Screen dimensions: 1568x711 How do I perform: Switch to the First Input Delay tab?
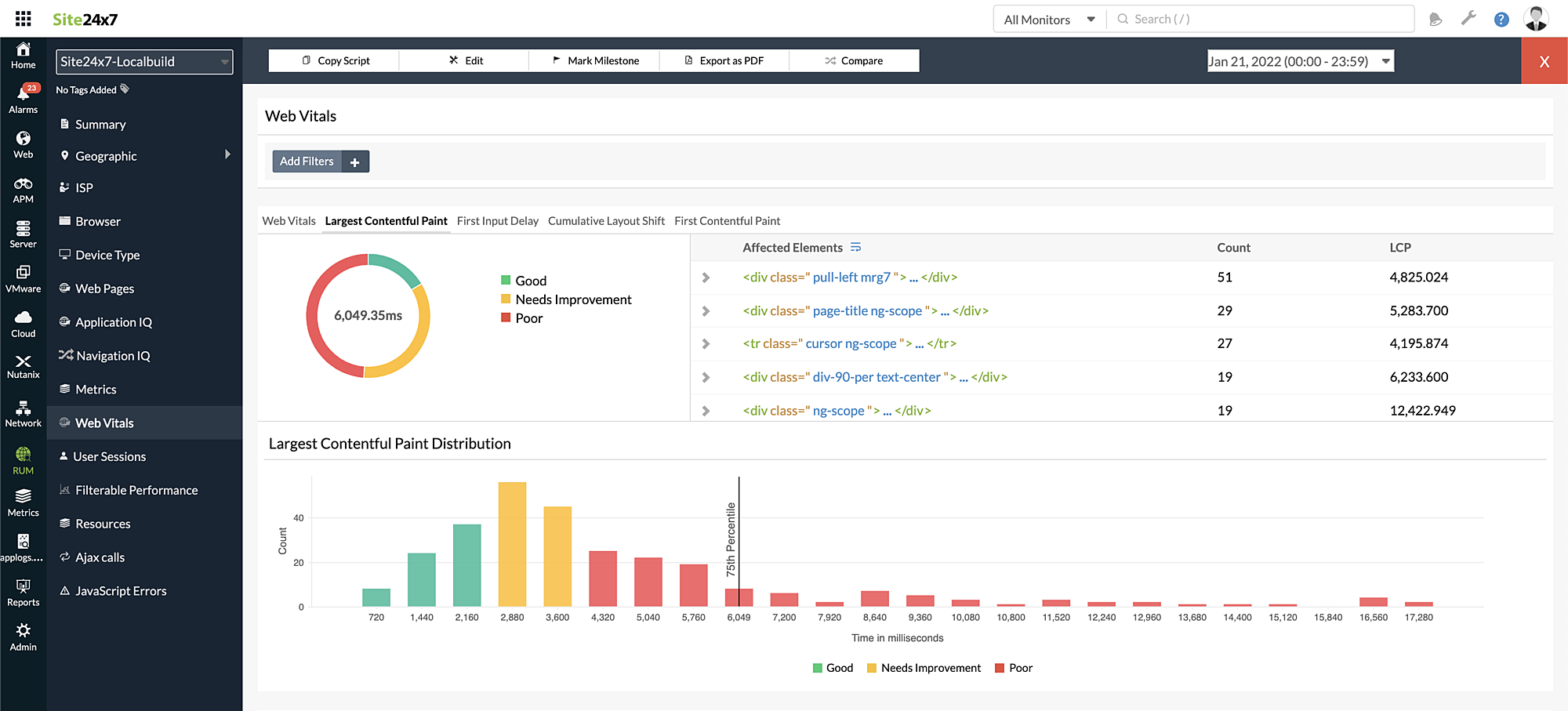tap(497, 221)
